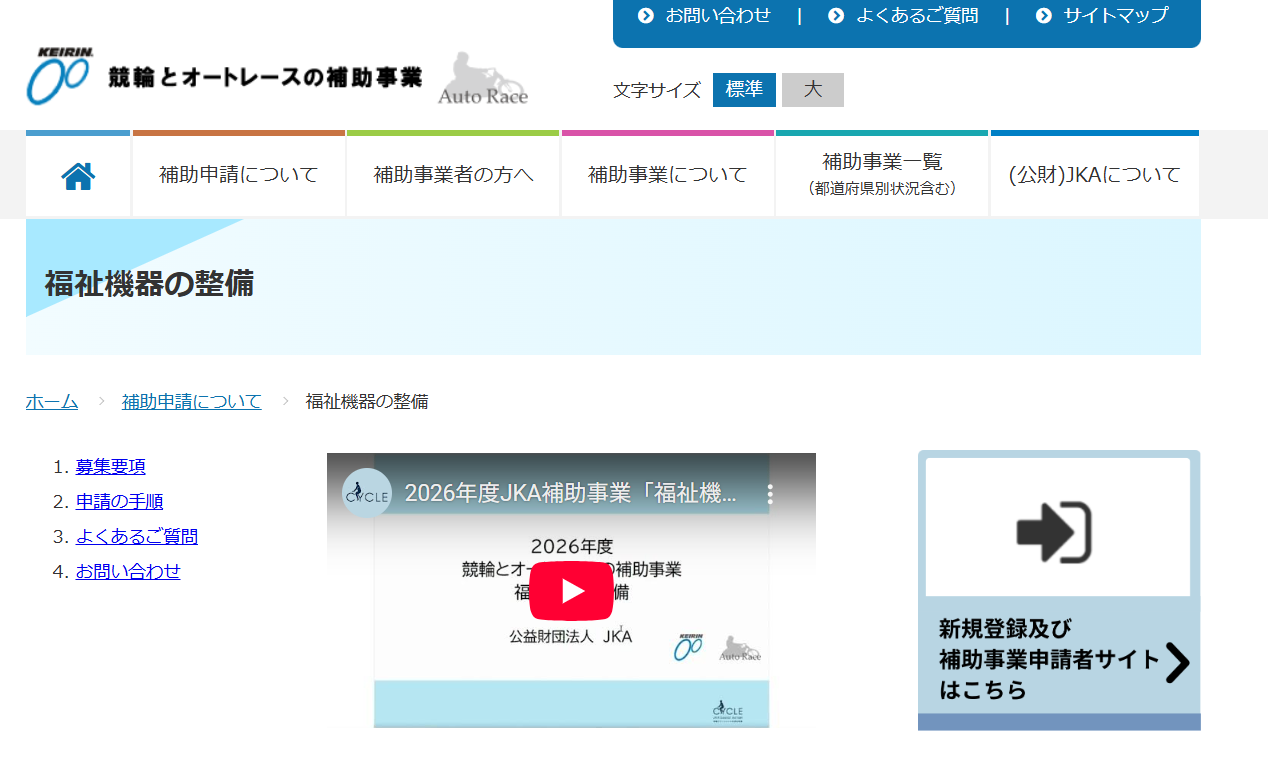
Task: Follow the ホーム breadcrumb link
Action: coord(51,400)
